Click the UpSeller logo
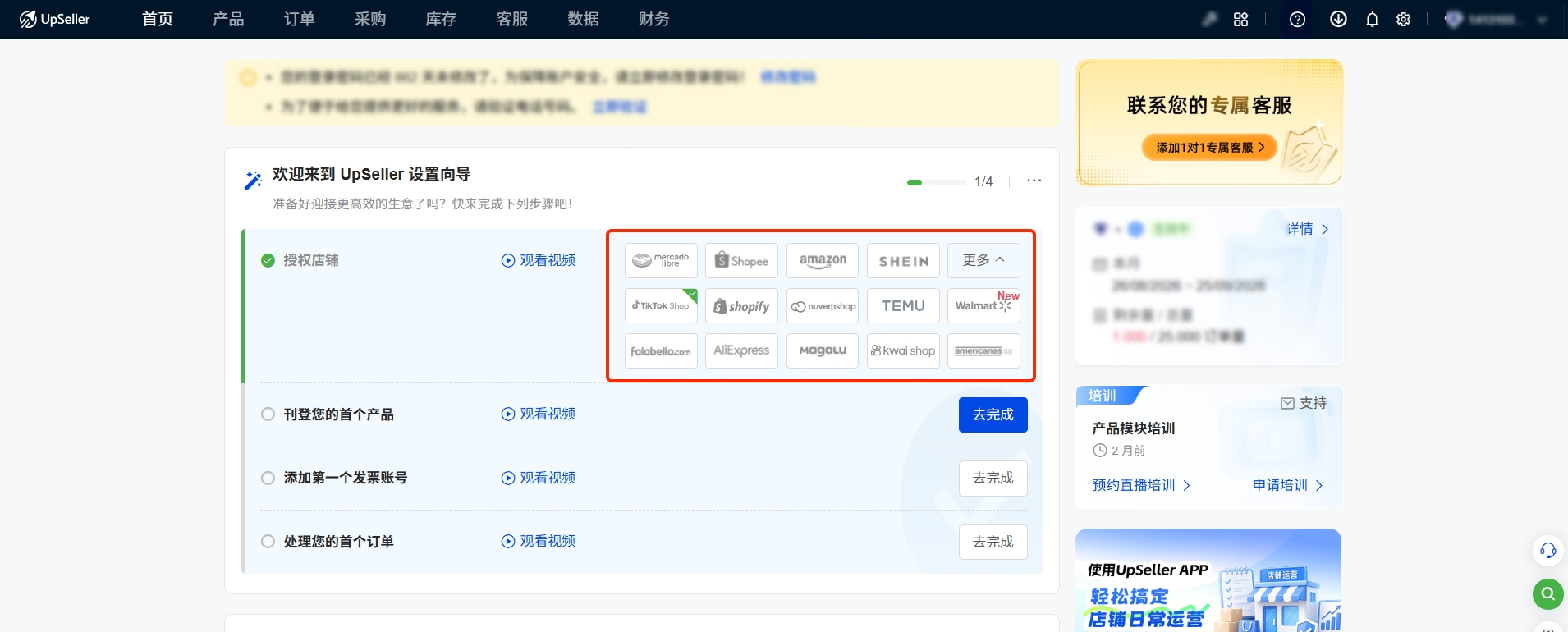1568x632 pixels. (54, 19)
